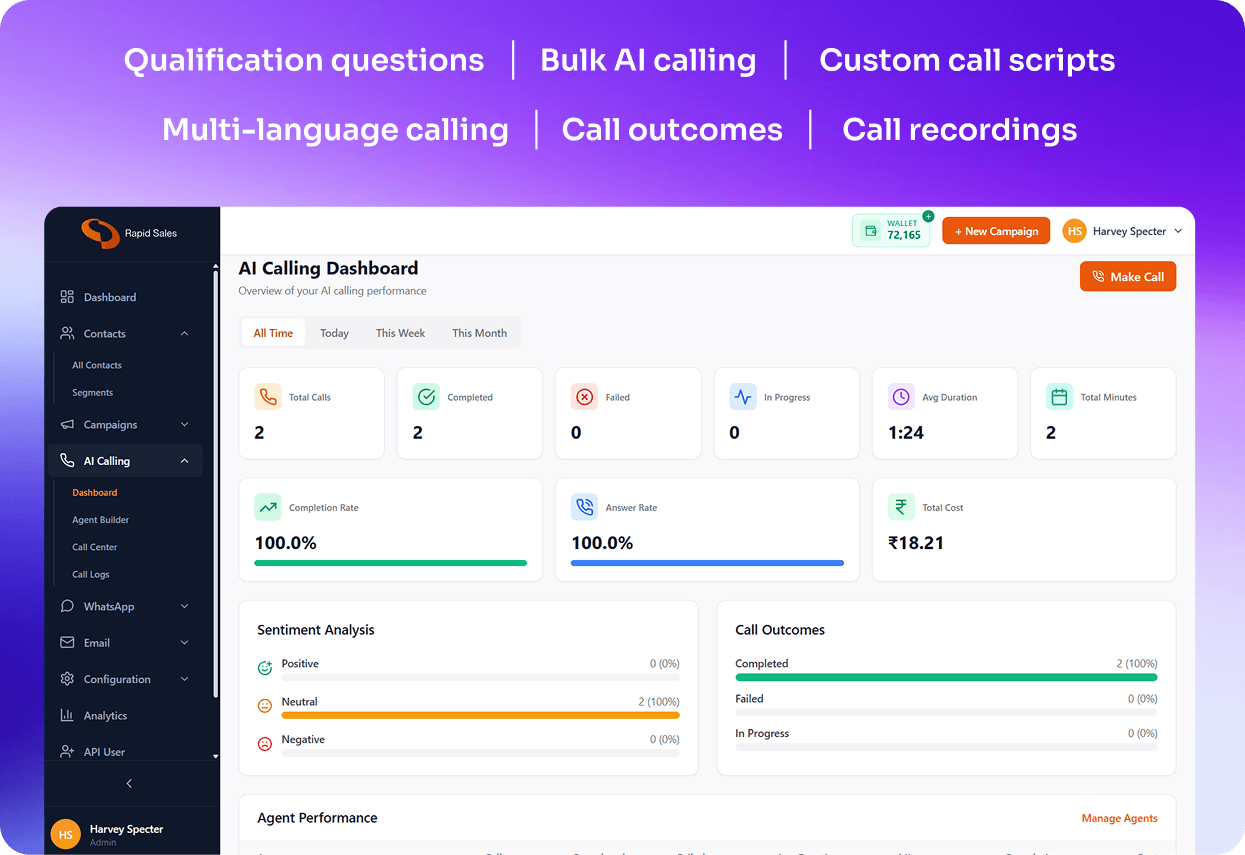Click the sidebar vertical scrollbar
Screen dimensions: 1245x855
coord(216,484)
